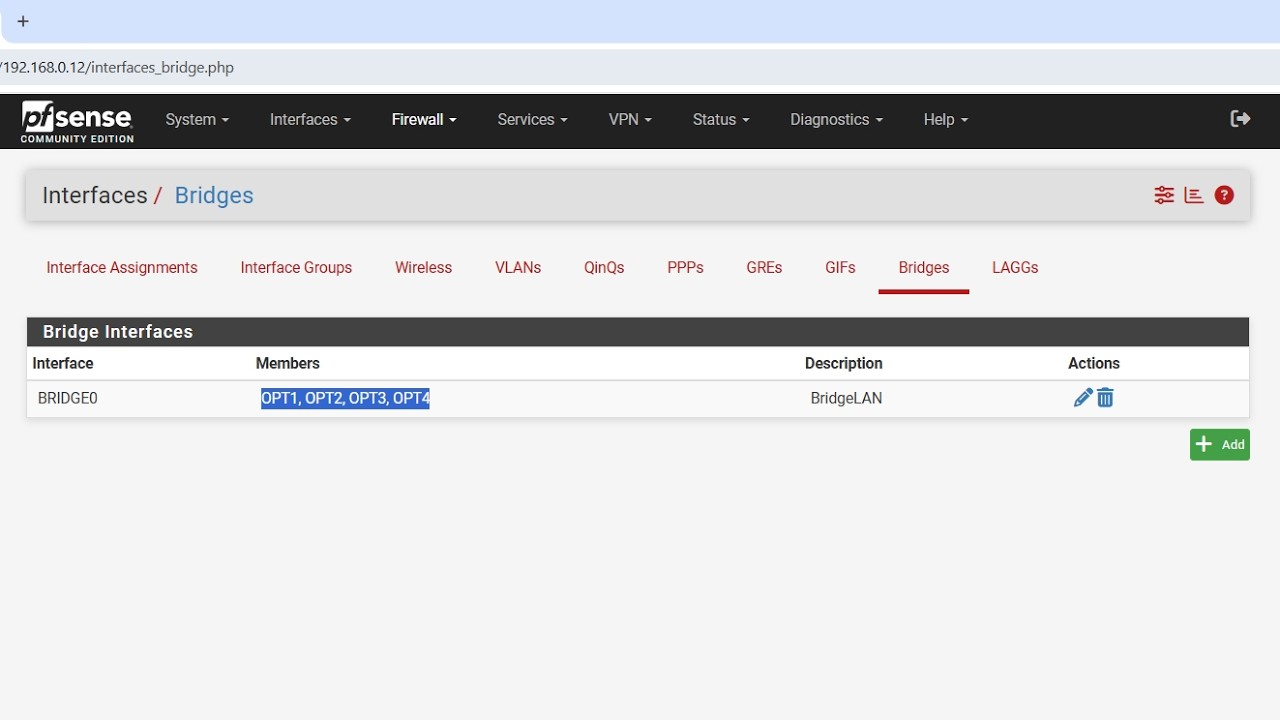This screenshot has height=720, width=1280.
Task: Click the BridgeLAN description cell
Action: coord(846,398)
